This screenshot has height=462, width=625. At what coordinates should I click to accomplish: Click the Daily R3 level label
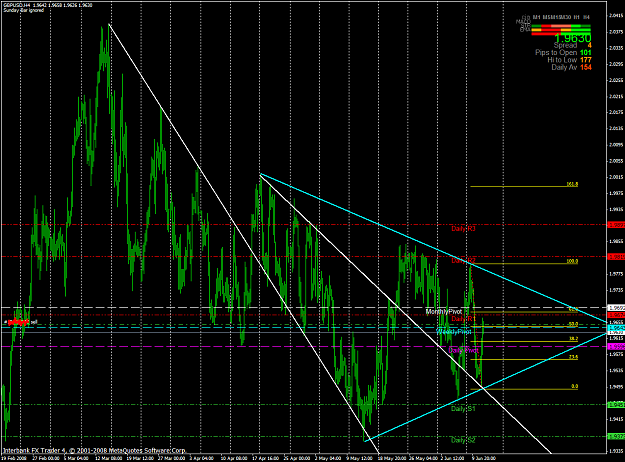(x=463, y=229)
